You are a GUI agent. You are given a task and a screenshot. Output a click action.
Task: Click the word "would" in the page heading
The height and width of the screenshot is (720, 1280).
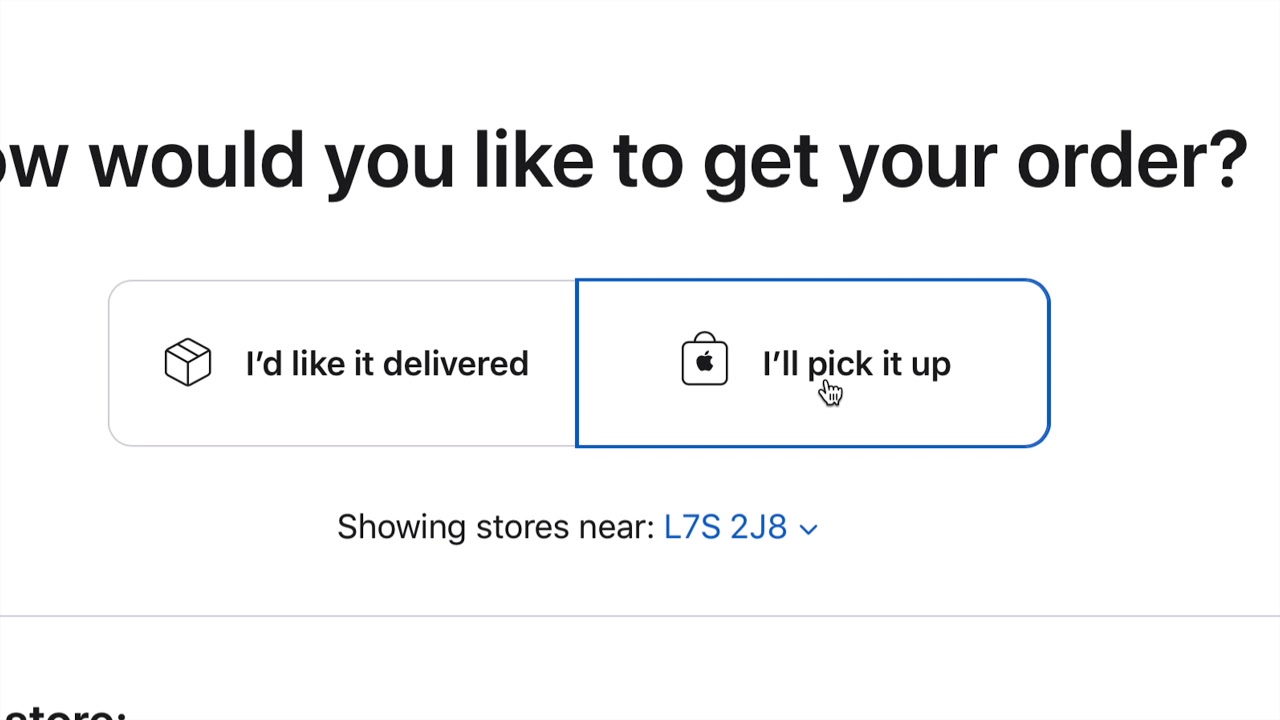pos(197,160)
